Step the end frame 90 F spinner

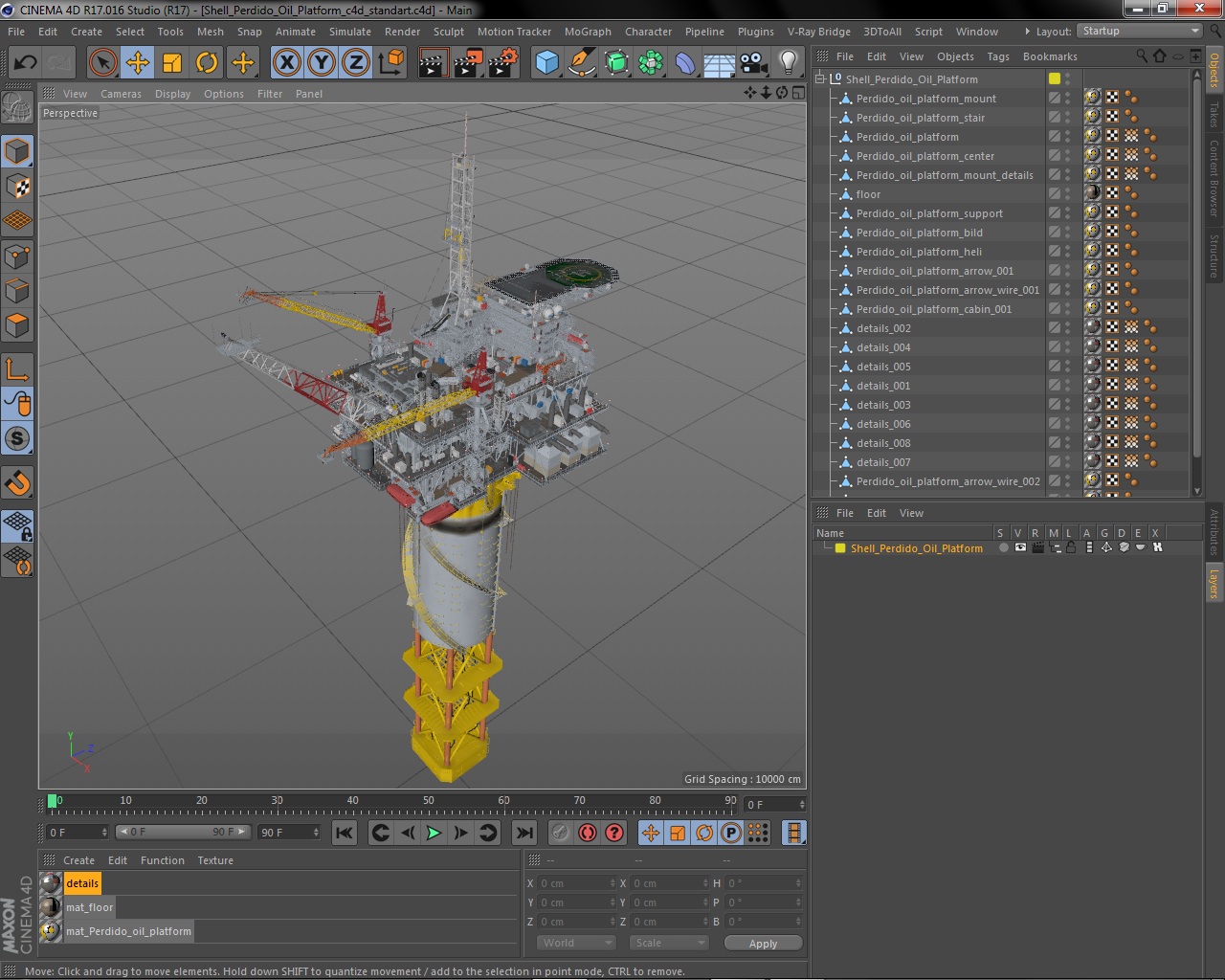(316, 833)
